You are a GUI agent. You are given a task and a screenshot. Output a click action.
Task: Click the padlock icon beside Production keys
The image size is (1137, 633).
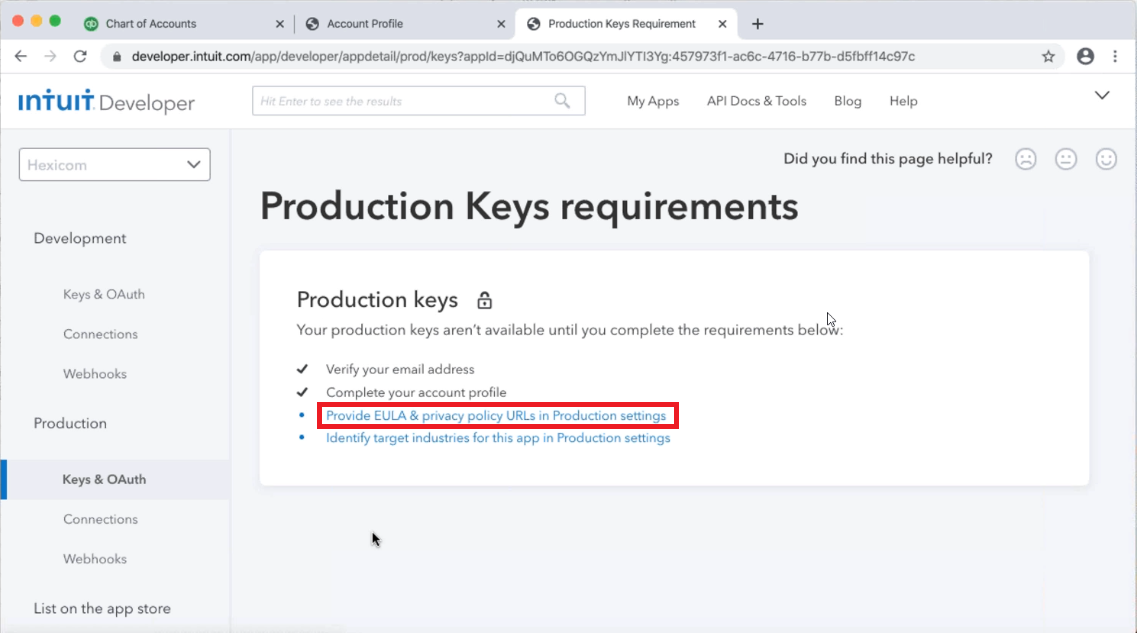[484, 299]
